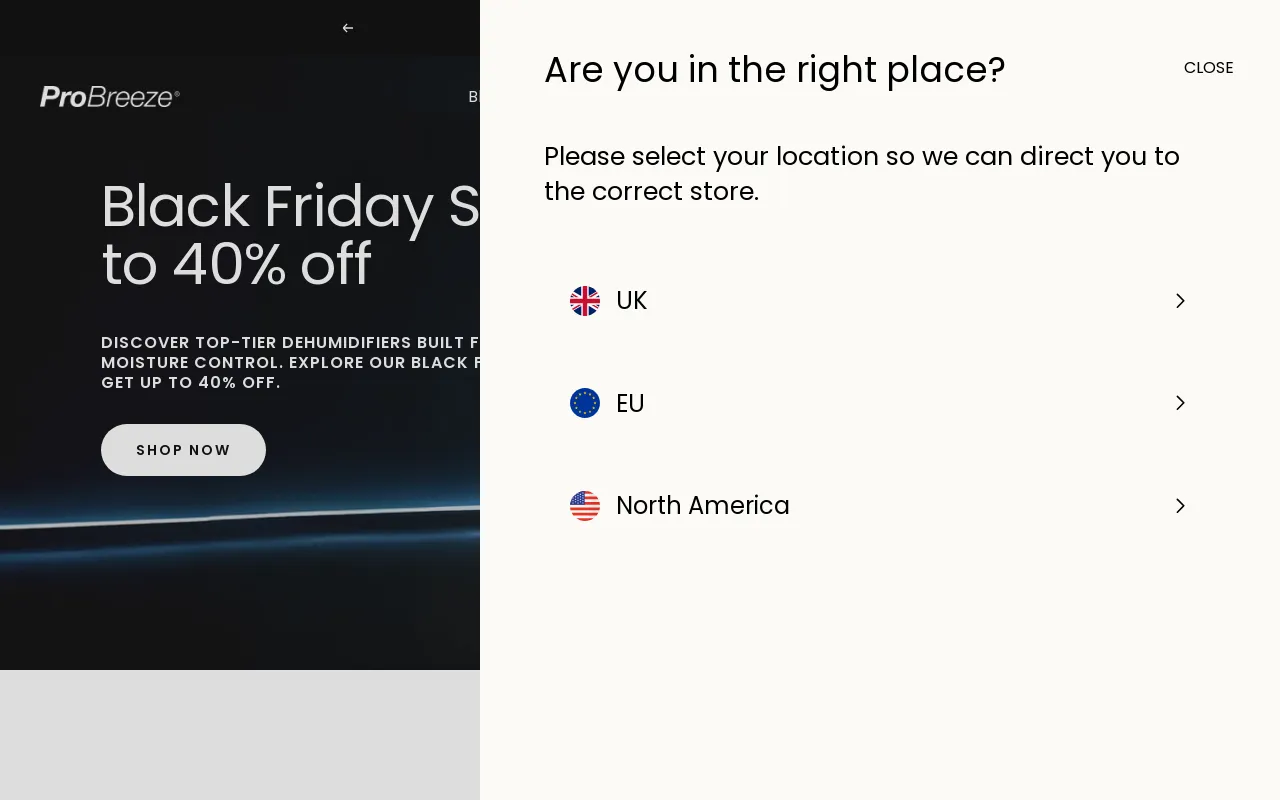
Task: Click the 40% off promotional text
Action: tap(237, 265)
